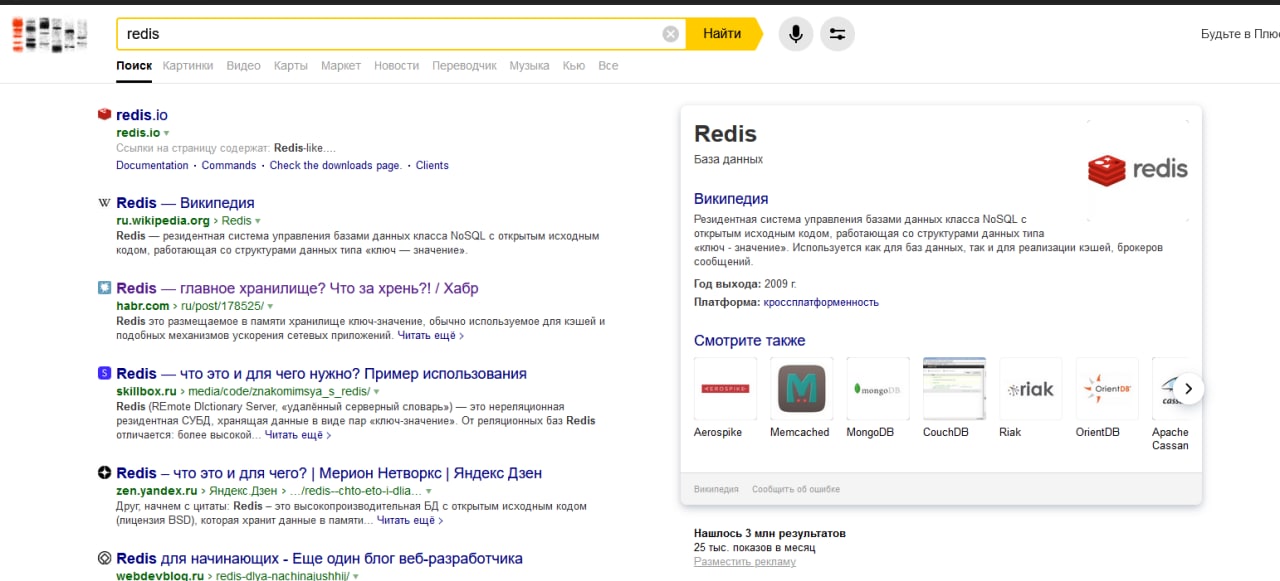Clear the search field with the X icon
Image resolution: width=1280 pixels, height=581 pixels.
point(670,34)
